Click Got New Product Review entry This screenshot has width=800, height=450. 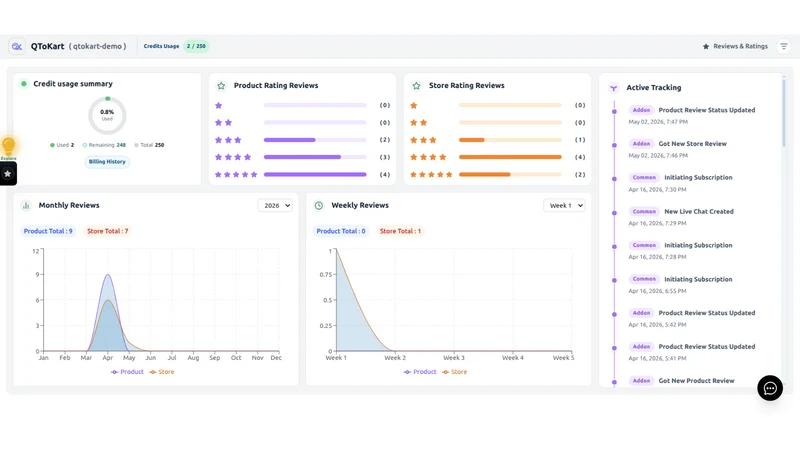[696, 381]
